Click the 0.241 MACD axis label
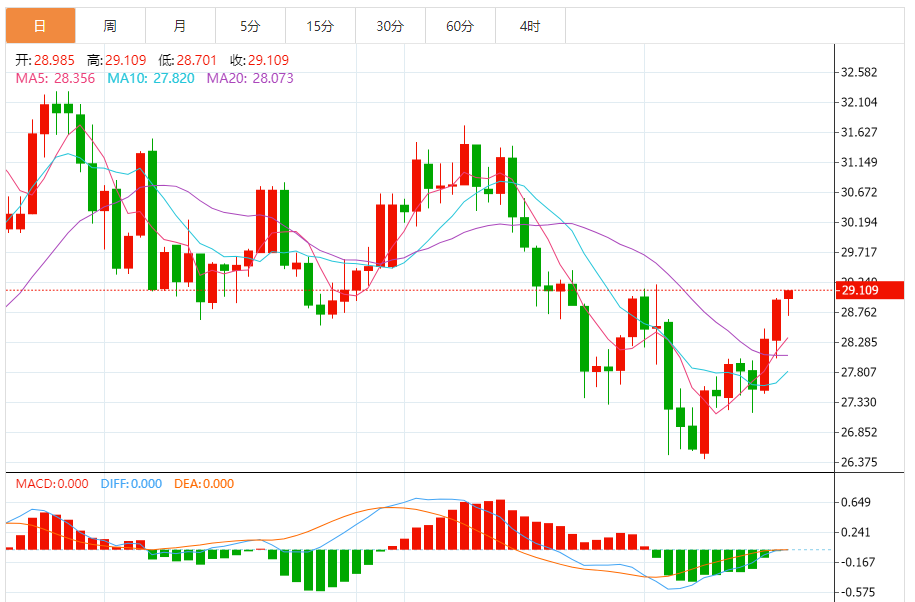The width and height of the screenshot is (915, 602). 855,532
